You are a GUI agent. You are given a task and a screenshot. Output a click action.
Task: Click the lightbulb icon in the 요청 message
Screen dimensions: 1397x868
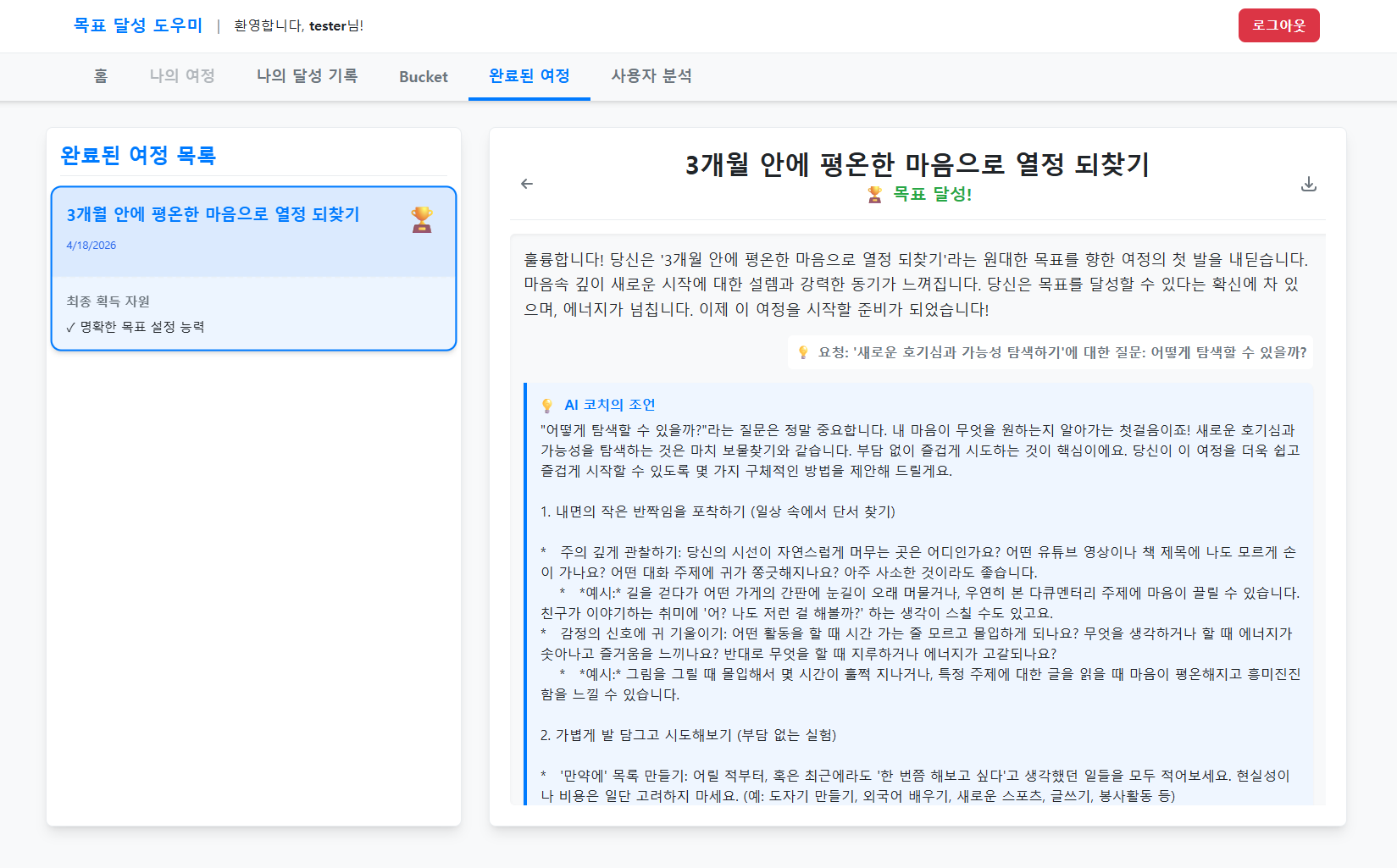pyautogui.click(x=803, y=352)
